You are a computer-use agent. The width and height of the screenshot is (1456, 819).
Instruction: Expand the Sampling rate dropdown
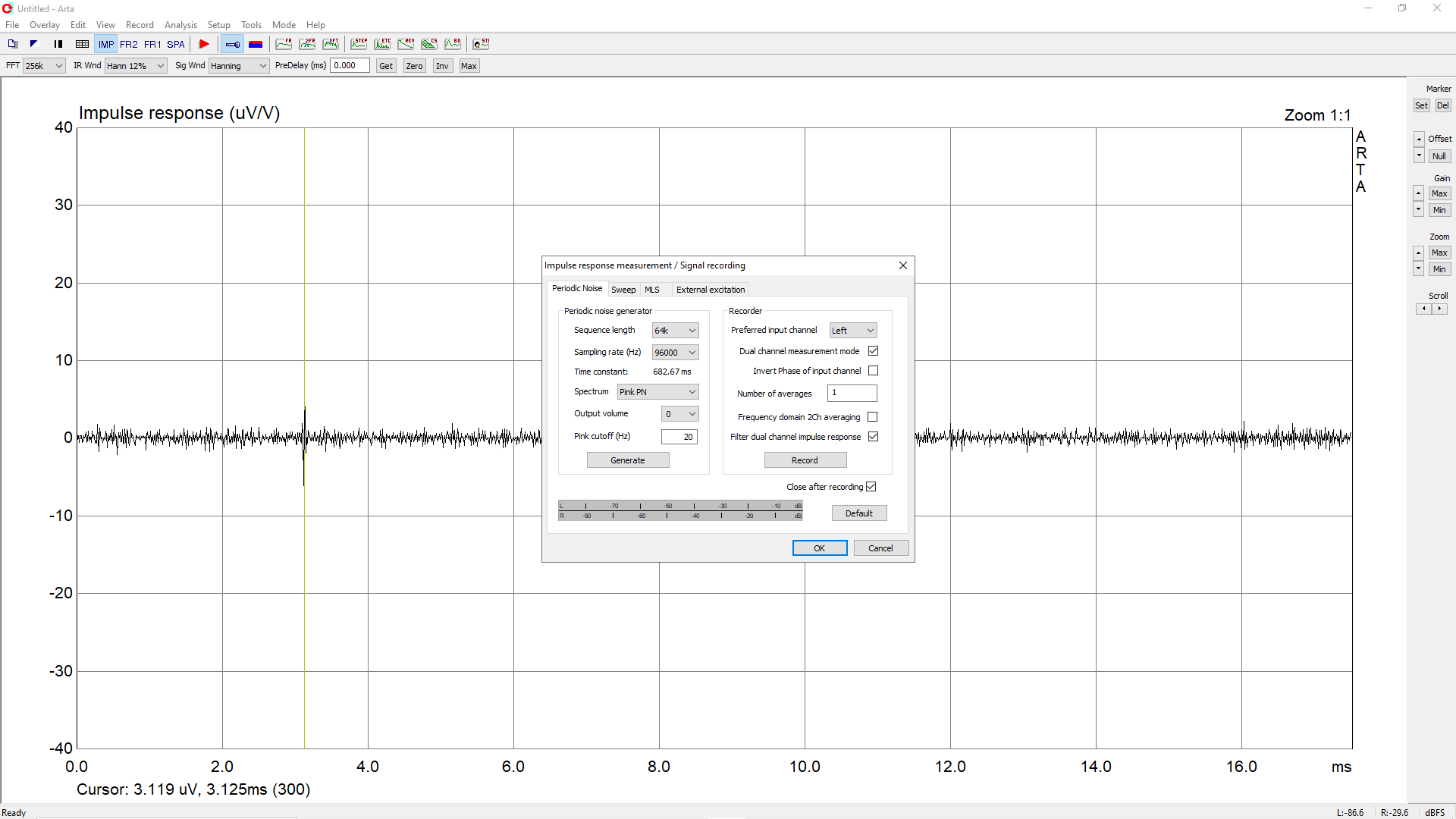[x=675, y=353]
